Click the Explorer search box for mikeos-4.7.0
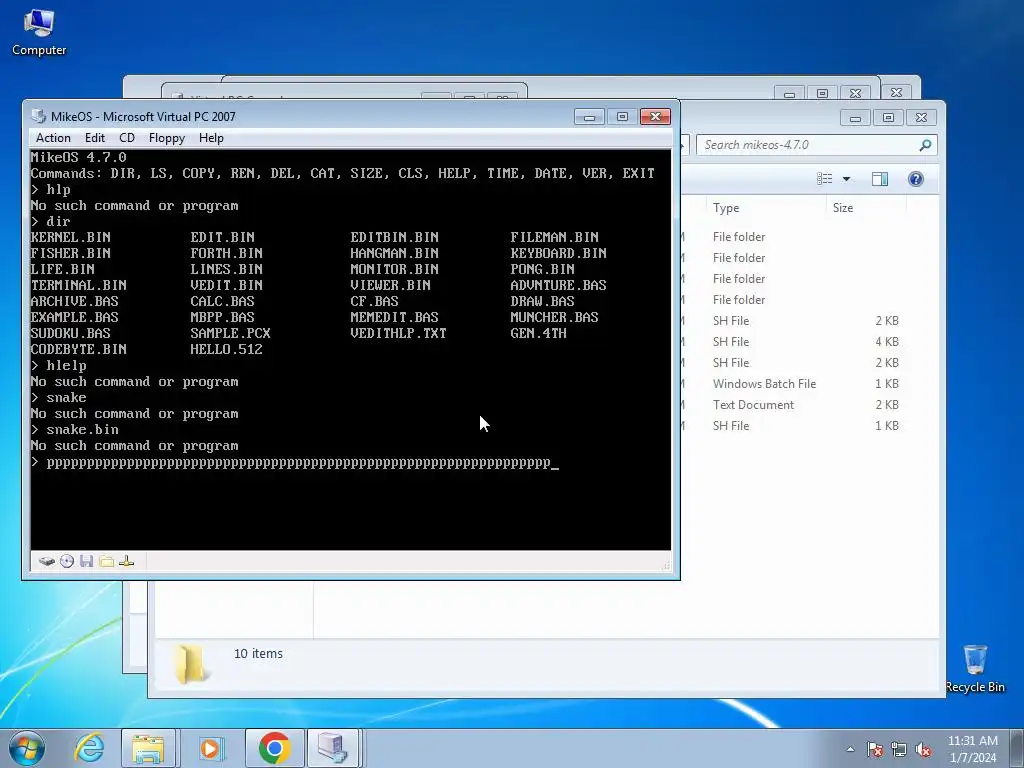The image size is (1024, 768). tap(816, 145)
